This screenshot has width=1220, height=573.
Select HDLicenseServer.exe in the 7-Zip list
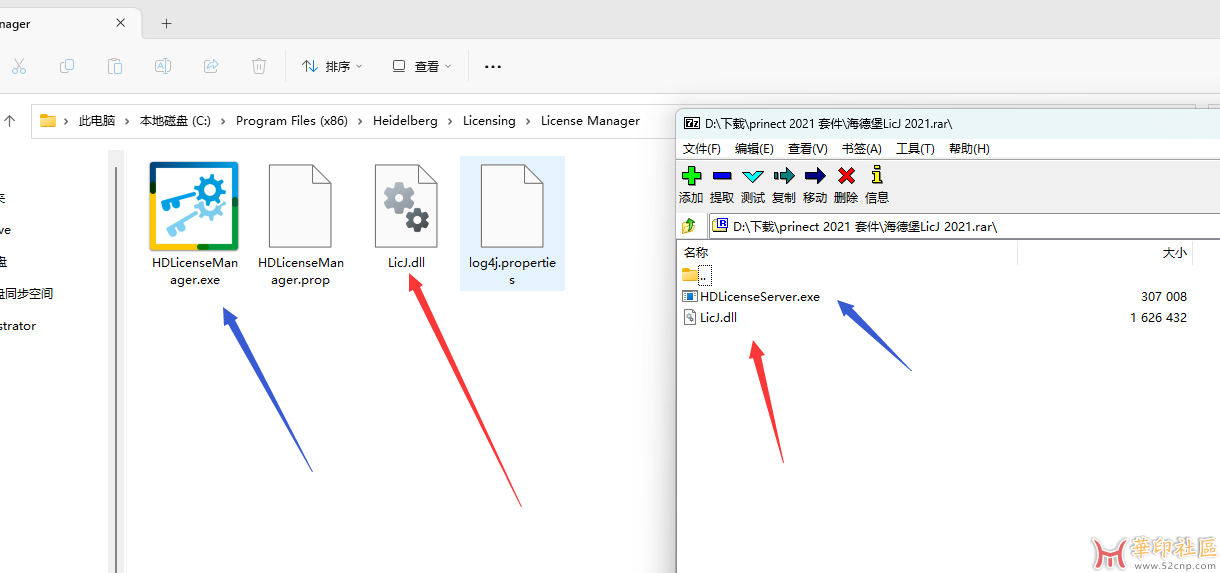pyautogui.click(x=751, y=296)
